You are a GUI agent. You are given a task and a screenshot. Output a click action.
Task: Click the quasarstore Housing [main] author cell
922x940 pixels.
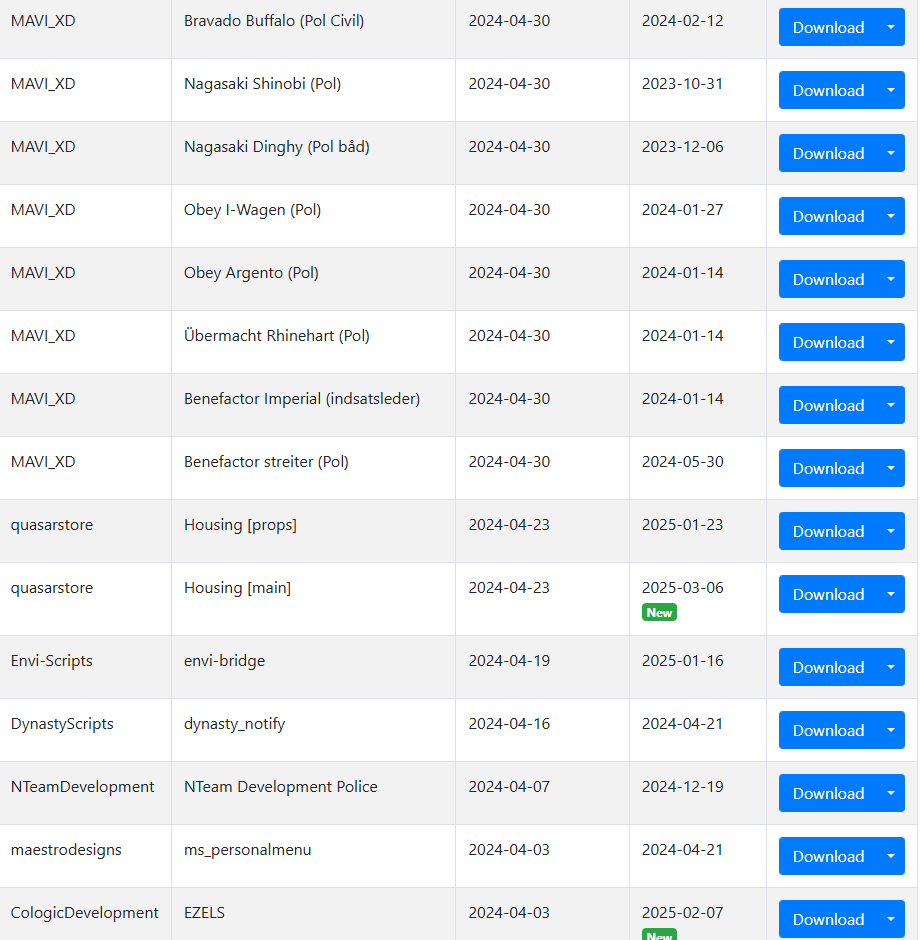point(85,598)
